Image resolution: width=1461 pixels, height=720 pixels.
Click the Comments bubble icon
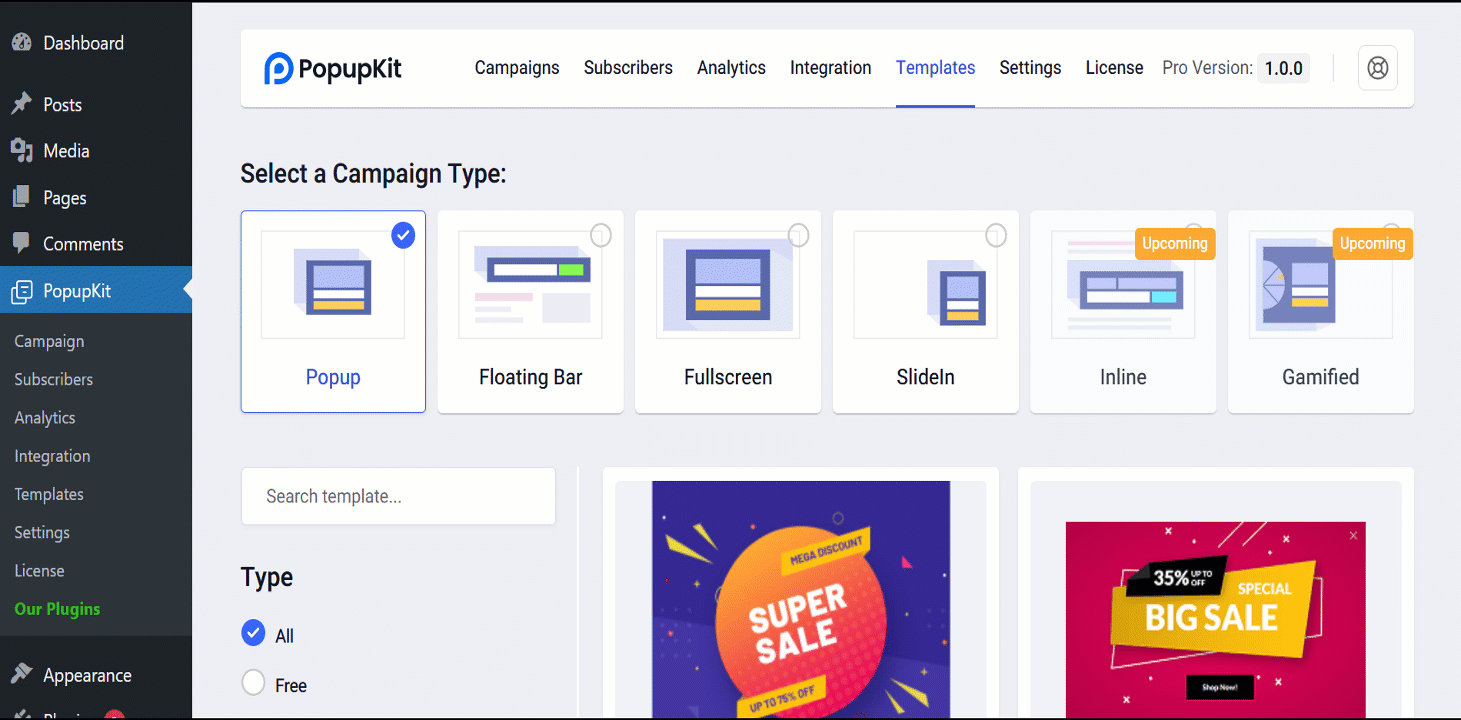(21, 244)
